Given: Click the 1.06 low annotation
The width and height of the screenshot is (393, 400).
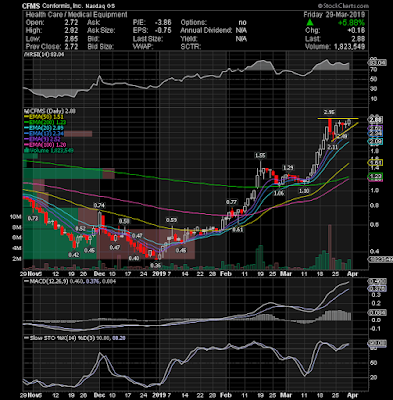Looking at the screenshot, I should (x=279, y=193).
